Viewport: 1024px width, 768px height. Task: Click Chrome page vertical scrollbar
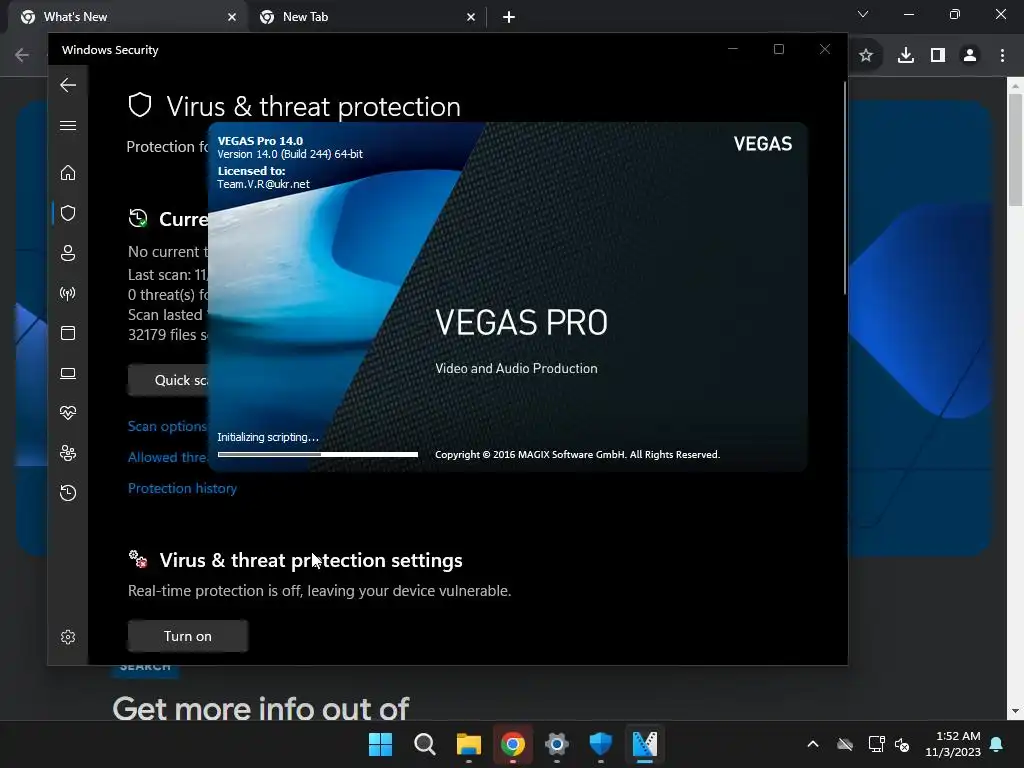(x=1015, y=150)
